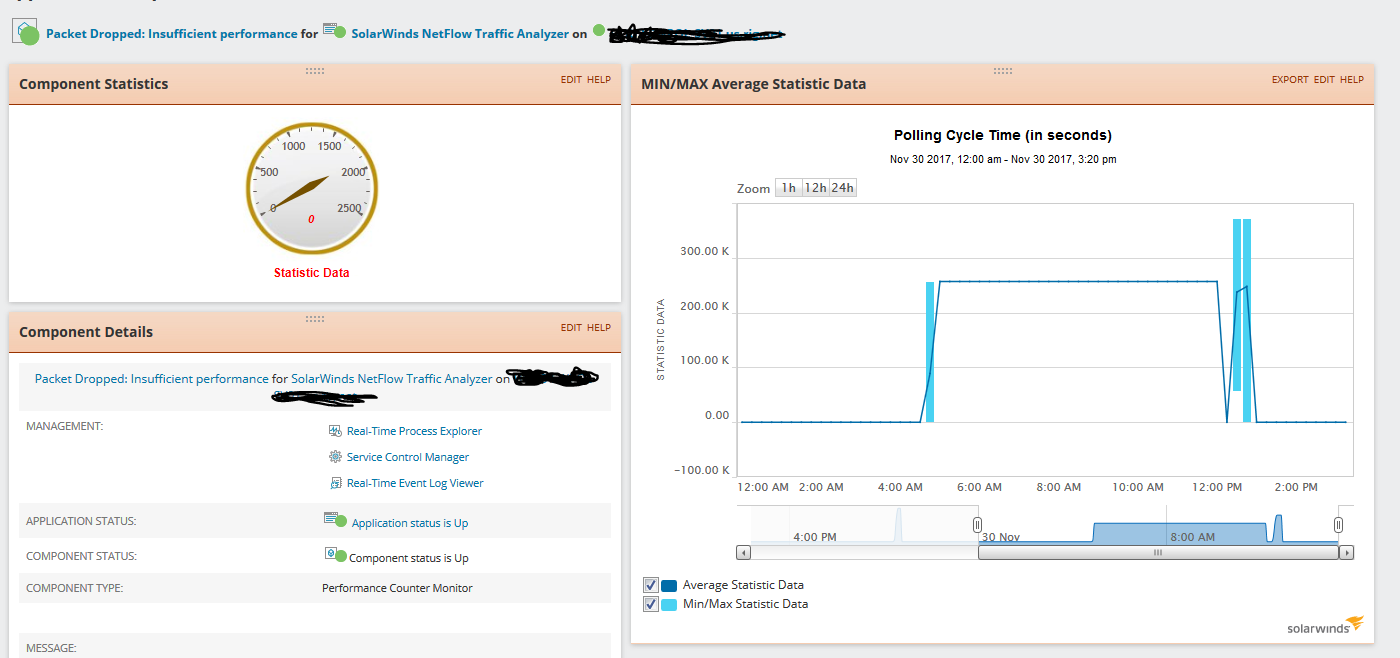Click the dark blue Average Statistic legend swatch
The height and width of the screenshot is (658, 1400).
pyautogui.click(x=669, y=585)
